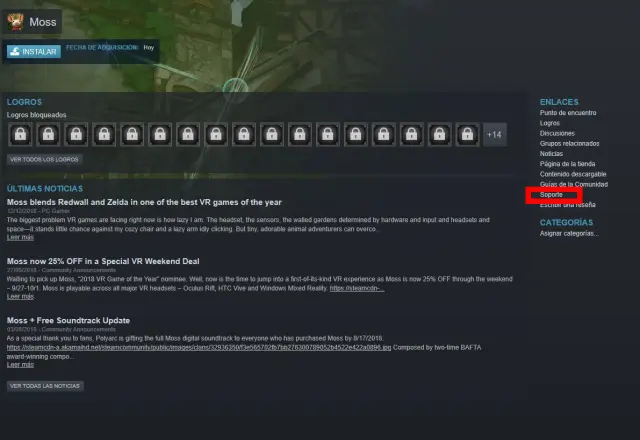
Task: Open Punto de encuentro link
Action: pyautogui.click(x=568, y=113)
